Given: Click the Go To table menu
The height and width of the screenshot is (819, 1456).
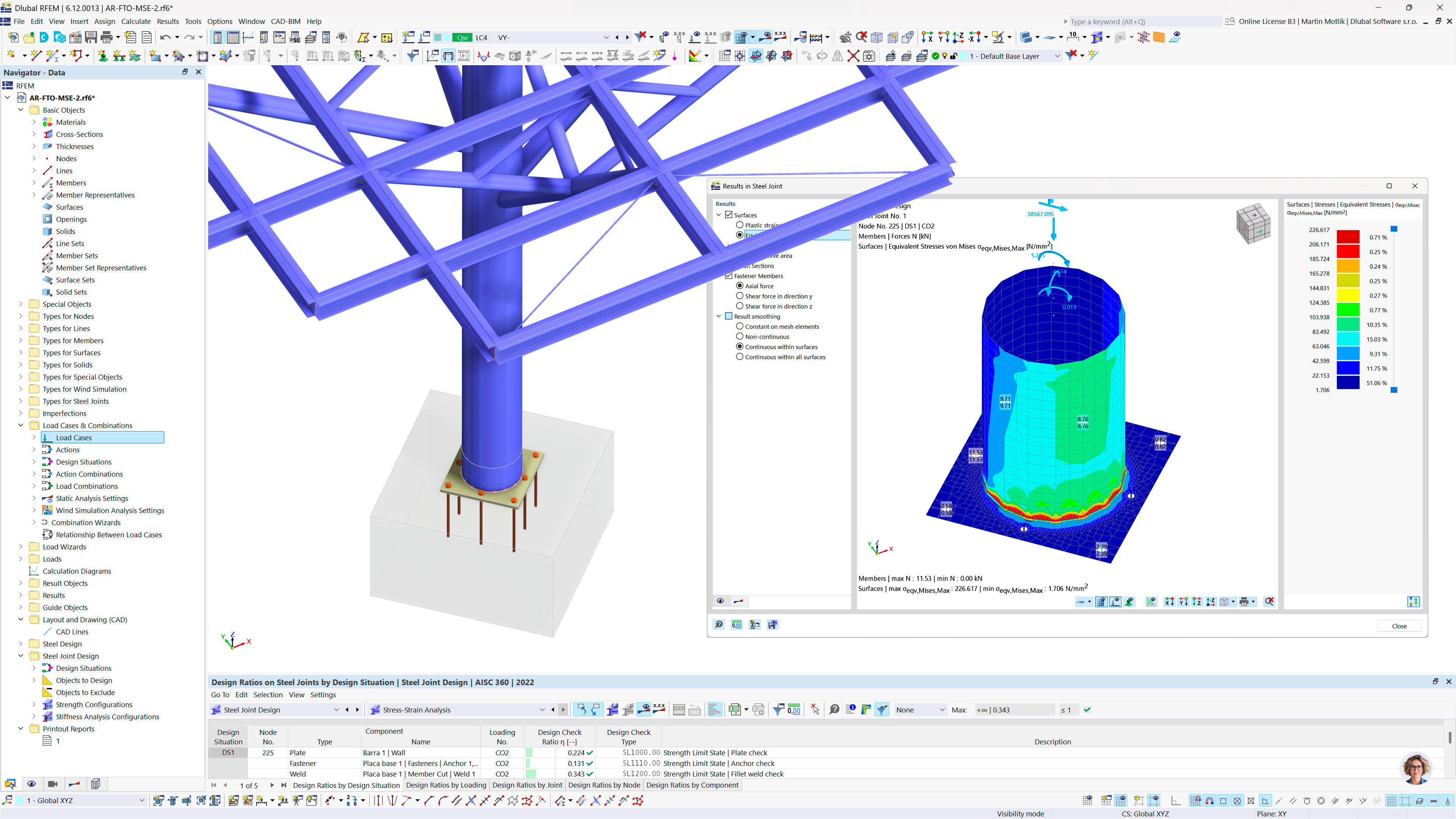Looking at the screenshot, I should 220,695.
